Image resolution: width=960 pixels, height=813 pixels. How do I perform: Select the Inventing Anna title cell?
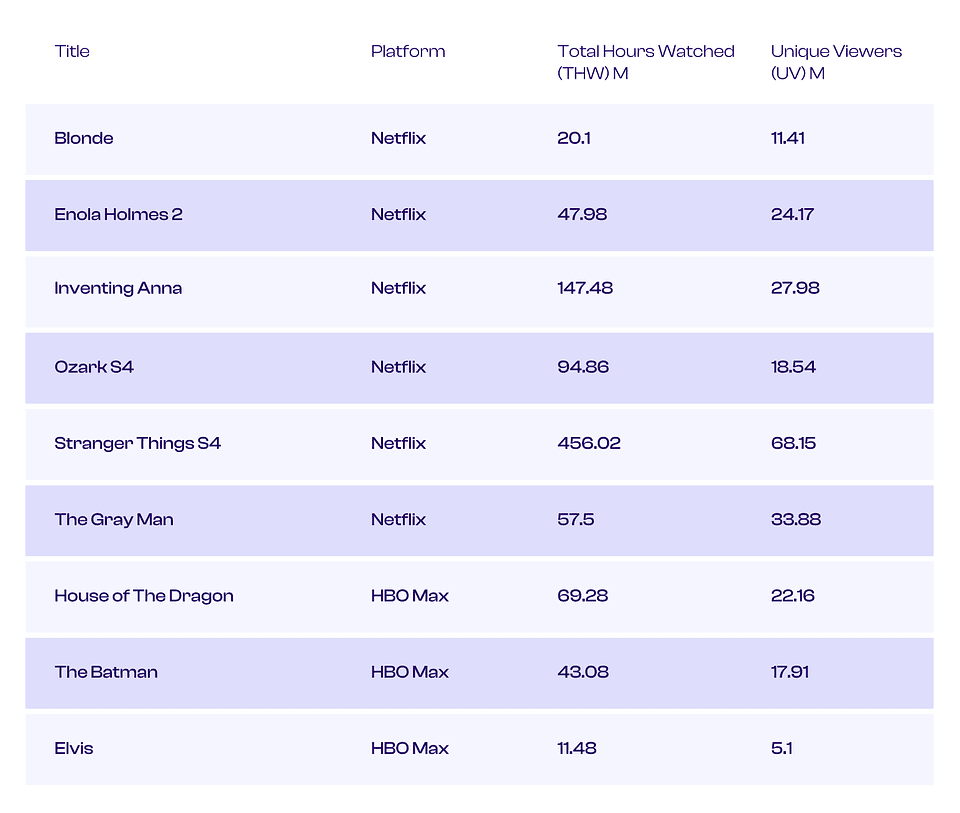pos(118,288)
